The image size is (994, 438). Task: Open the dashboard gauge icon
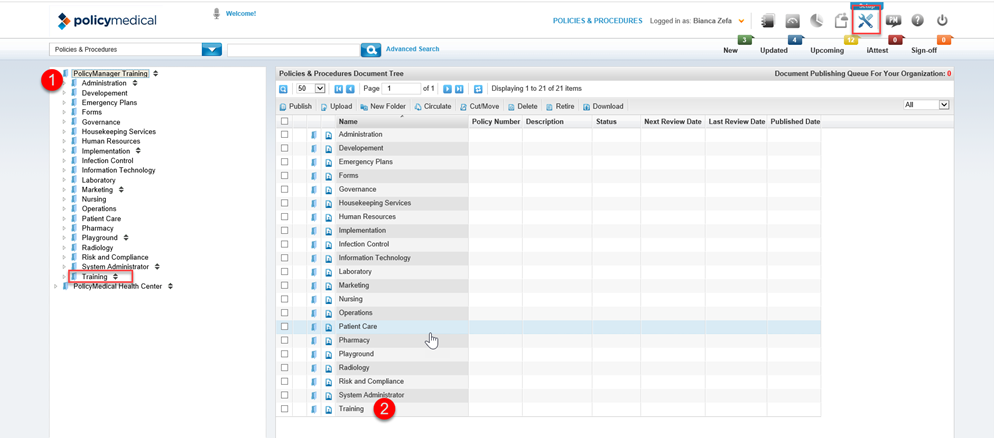(793, 21)
